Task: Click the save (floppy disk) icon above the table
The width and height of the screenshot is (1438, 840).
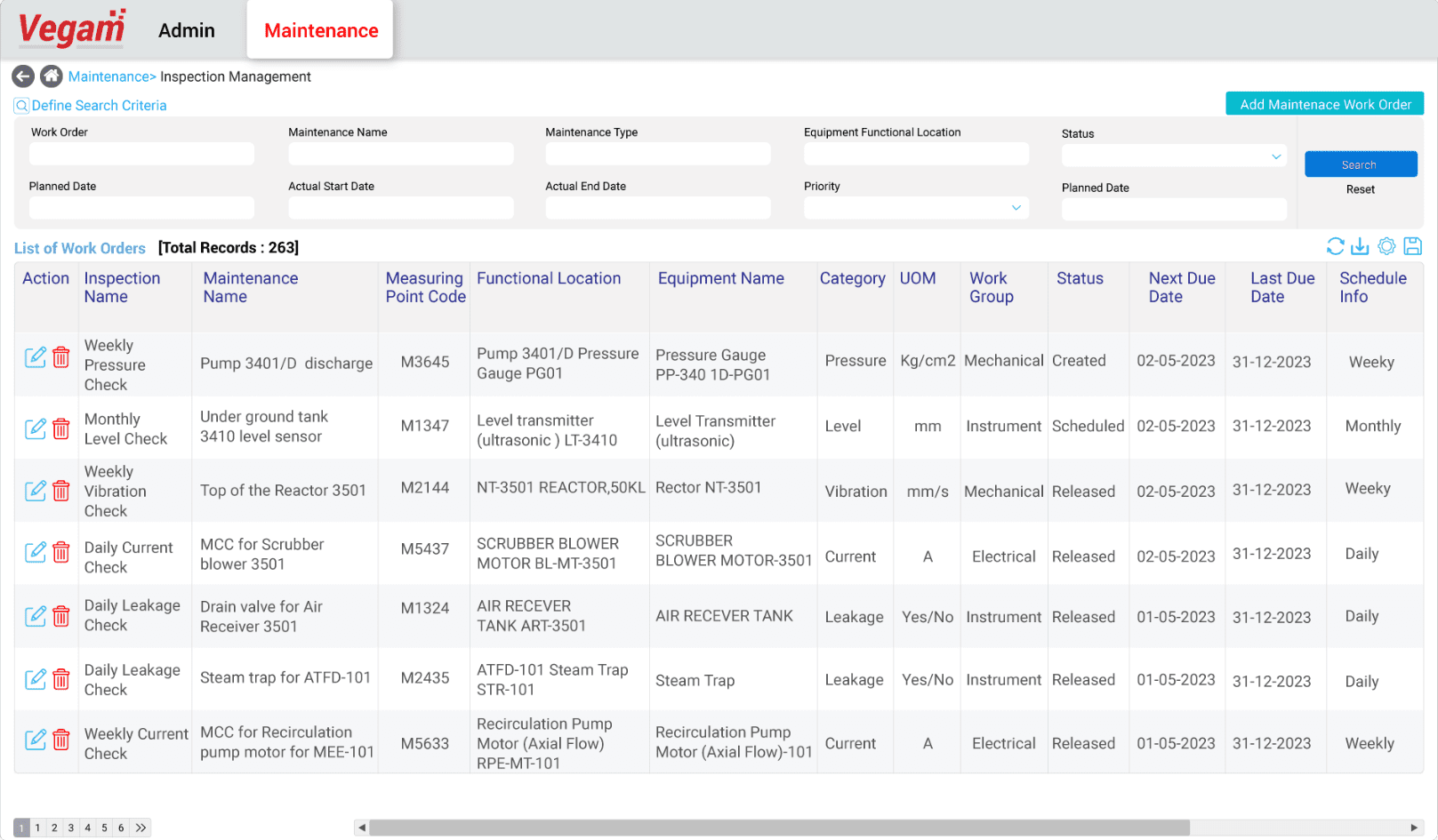Action: [x=1412, y=246]
